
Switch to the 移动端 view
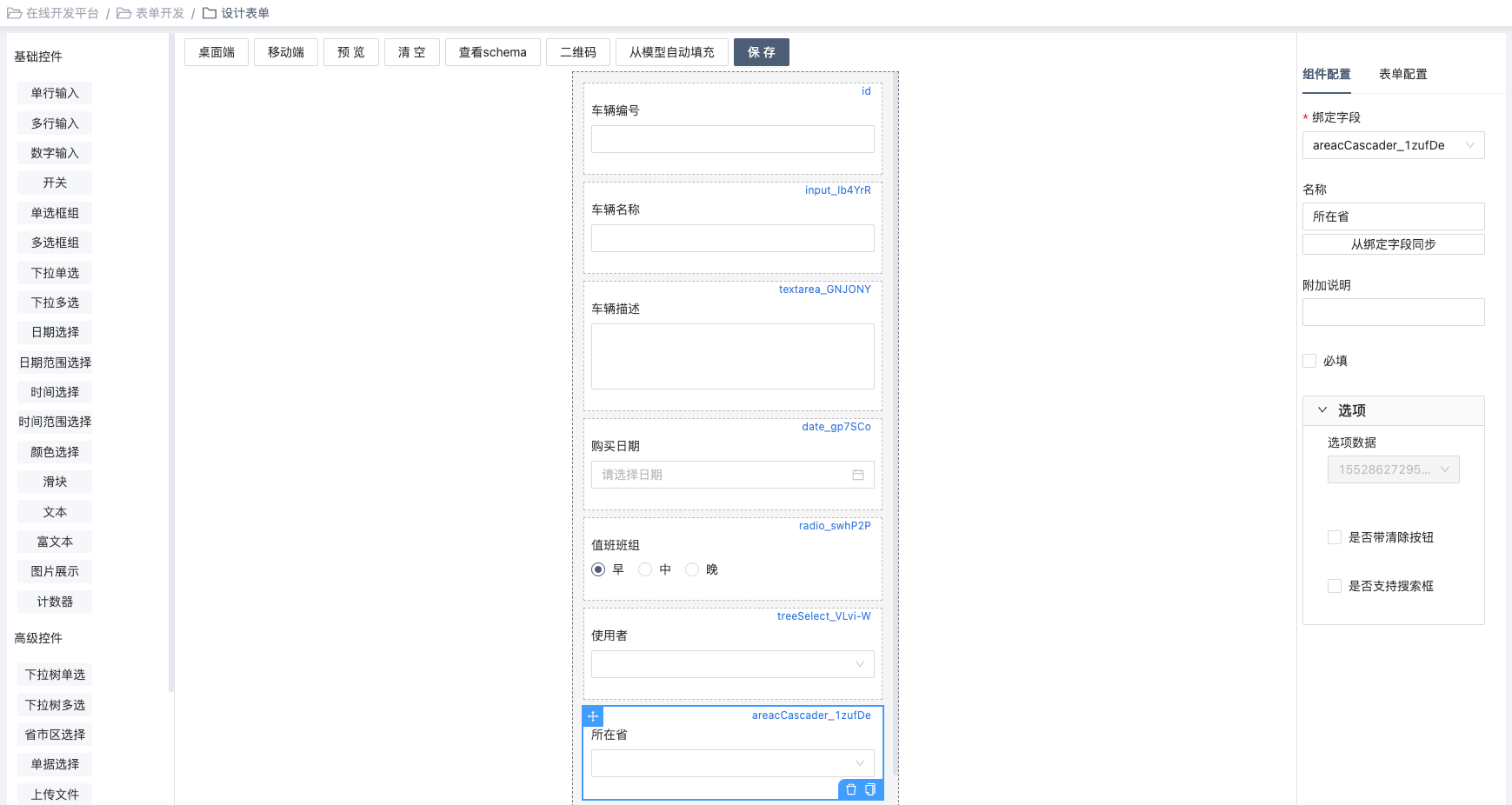click(x=286, y=52)
